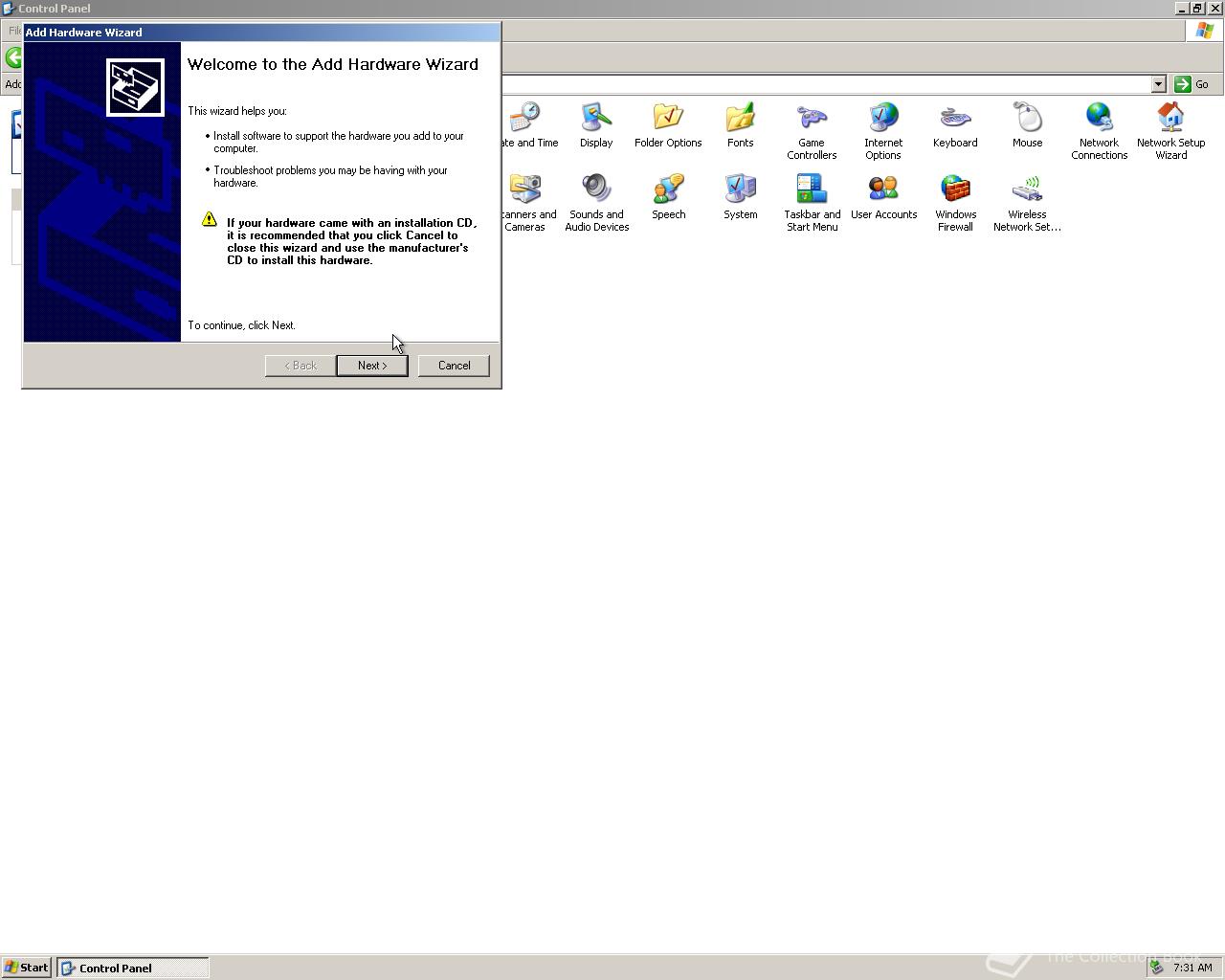Click Next in Add Hardware Wizard
Screen dimensions: 1225x980
(x=372, y=366)
